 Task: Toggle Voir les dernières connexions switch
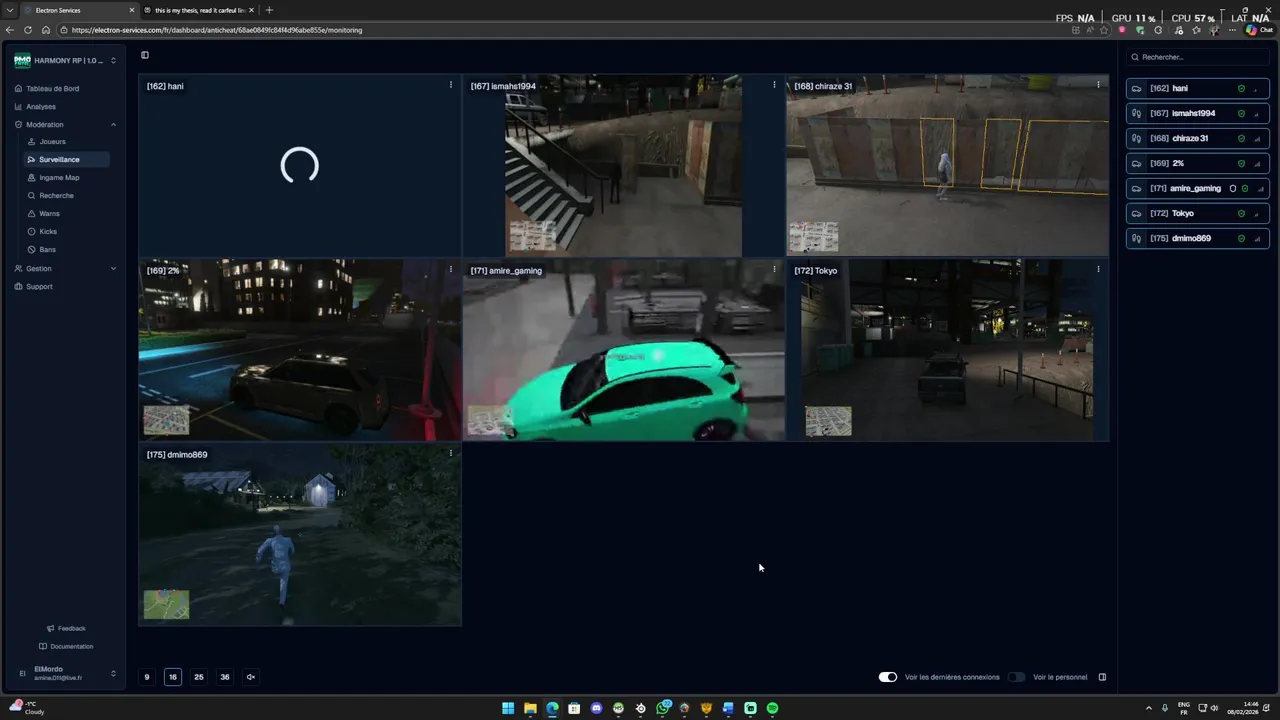click(888, 677)
